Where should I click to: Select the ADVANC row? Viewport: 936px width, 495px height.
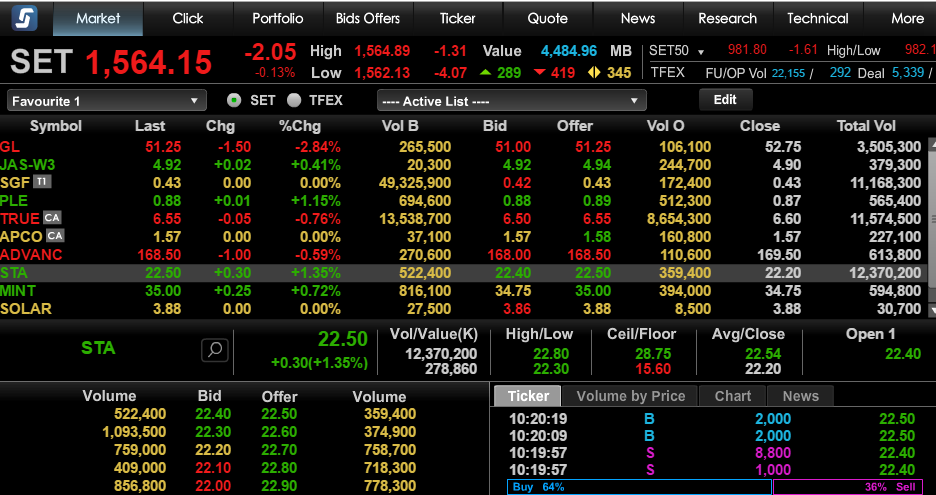(x=463, y=255)
